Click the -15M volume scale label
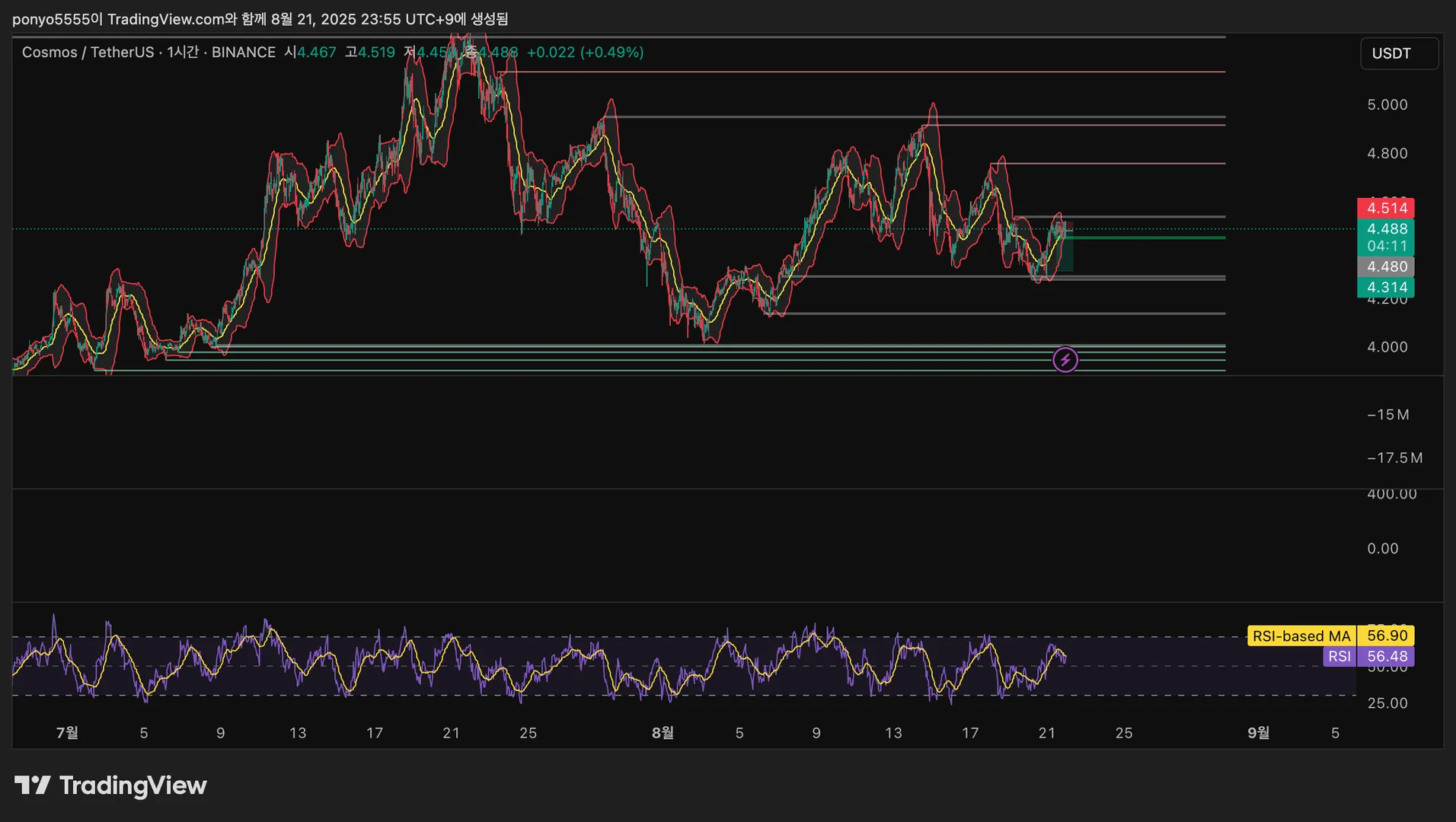Screen dimensions: 1456x822 [x=1387, y=415]
